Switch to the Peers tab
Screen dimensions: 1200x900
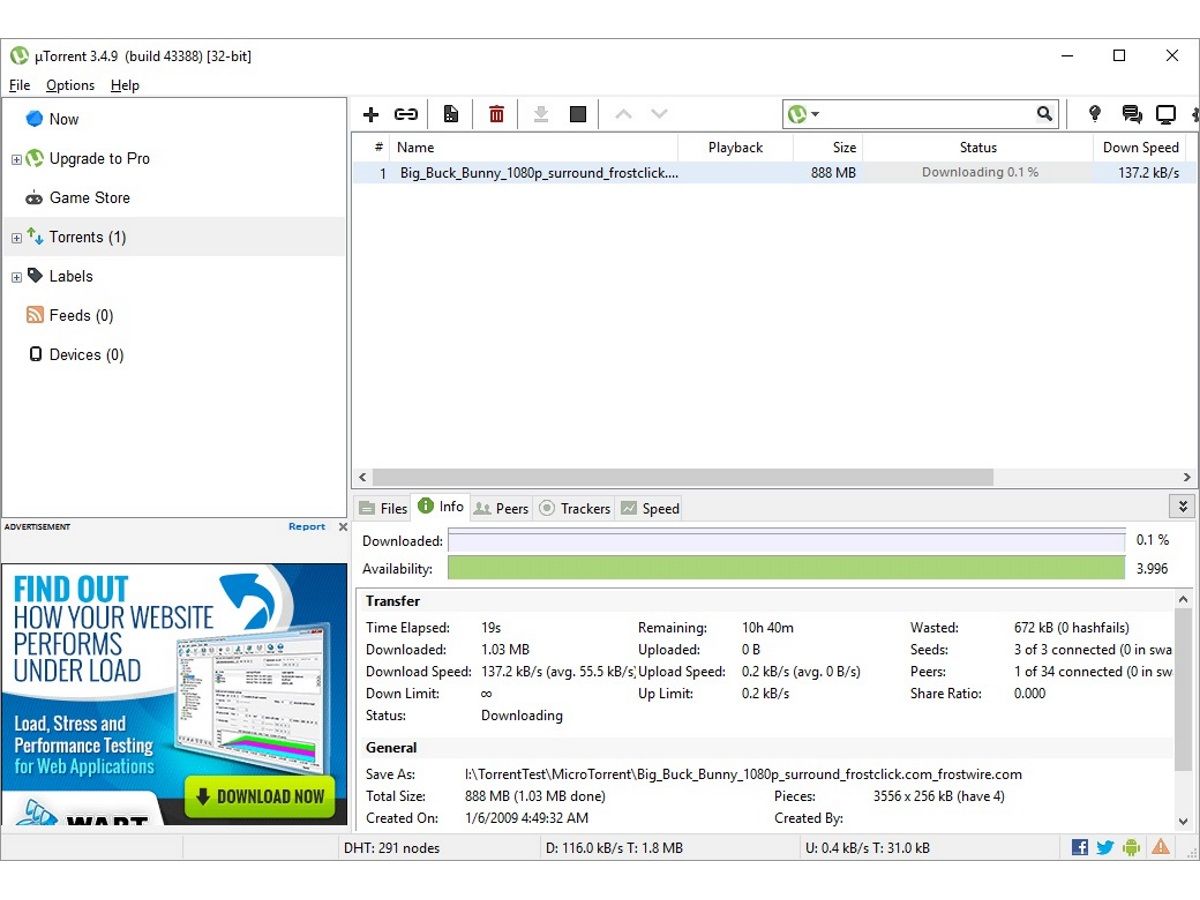(x=501, y=508)
